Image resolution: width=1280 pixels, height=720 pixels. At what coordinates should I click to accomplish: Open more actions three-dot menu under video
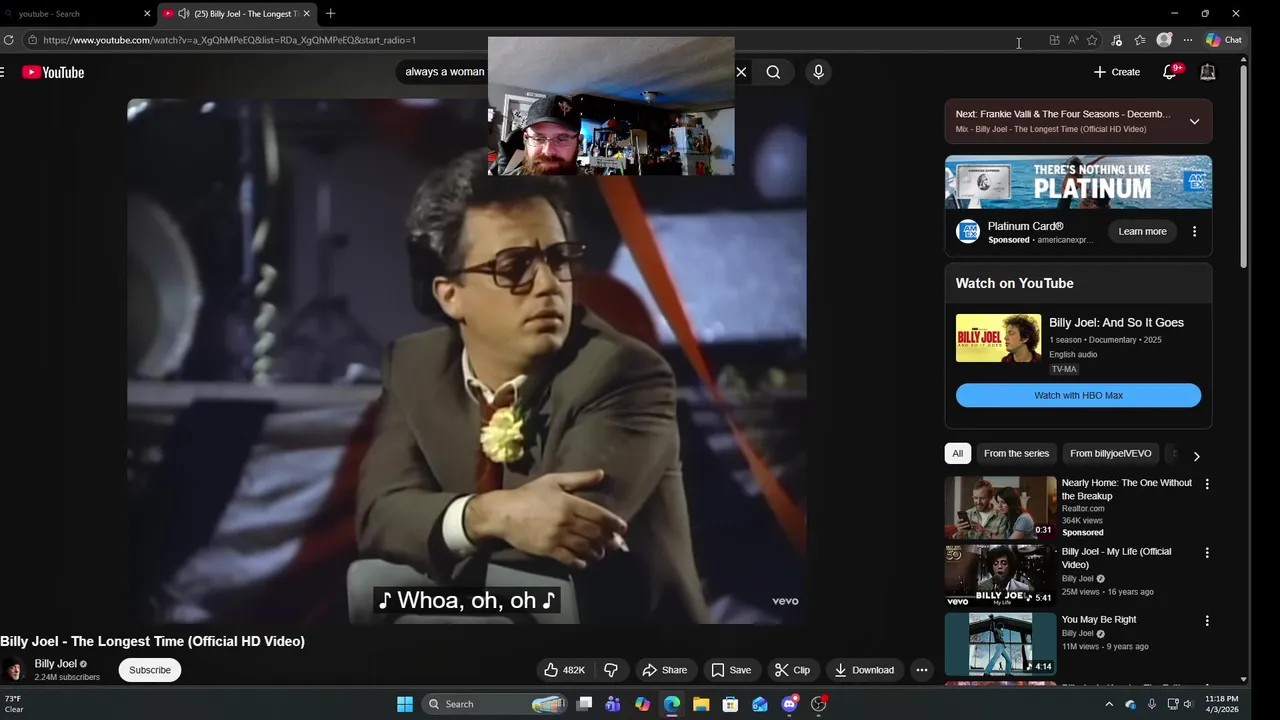point(922,670)
